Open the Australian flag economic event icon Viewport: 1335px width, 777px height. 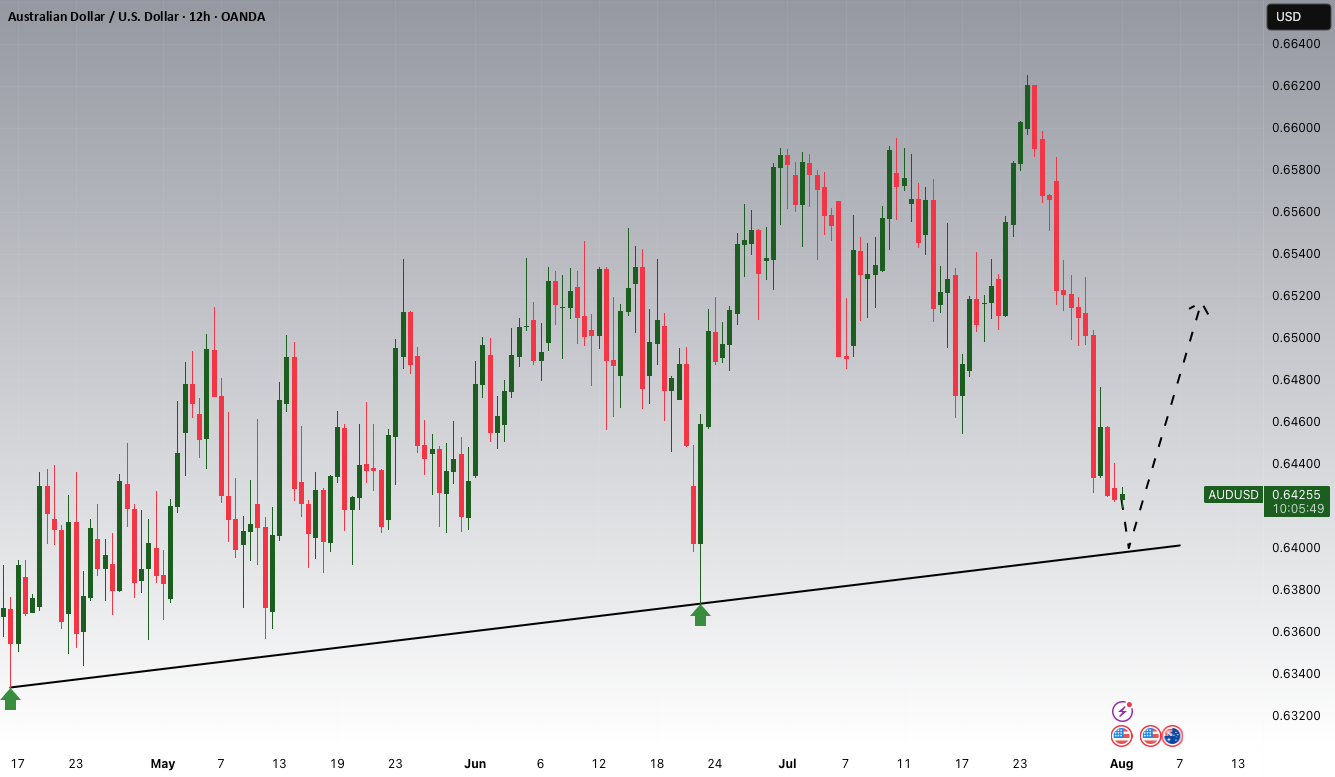coord(1172,736)
